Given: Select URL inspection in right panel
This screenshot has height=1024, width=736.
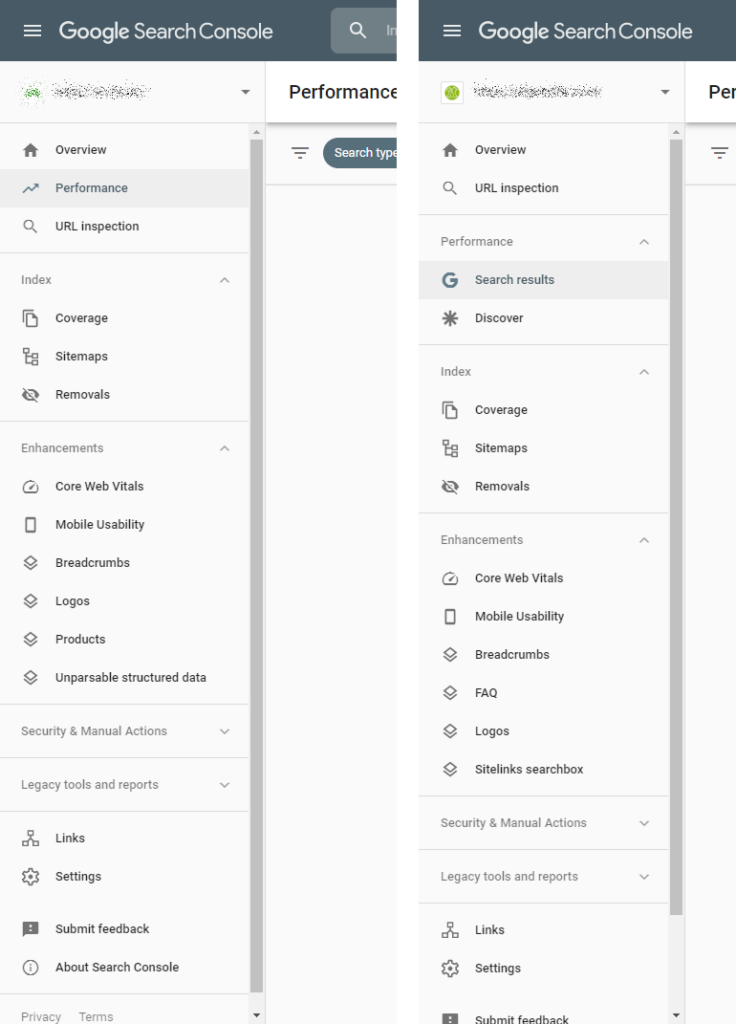Looking at the screenshot, I should coord(543,188).
